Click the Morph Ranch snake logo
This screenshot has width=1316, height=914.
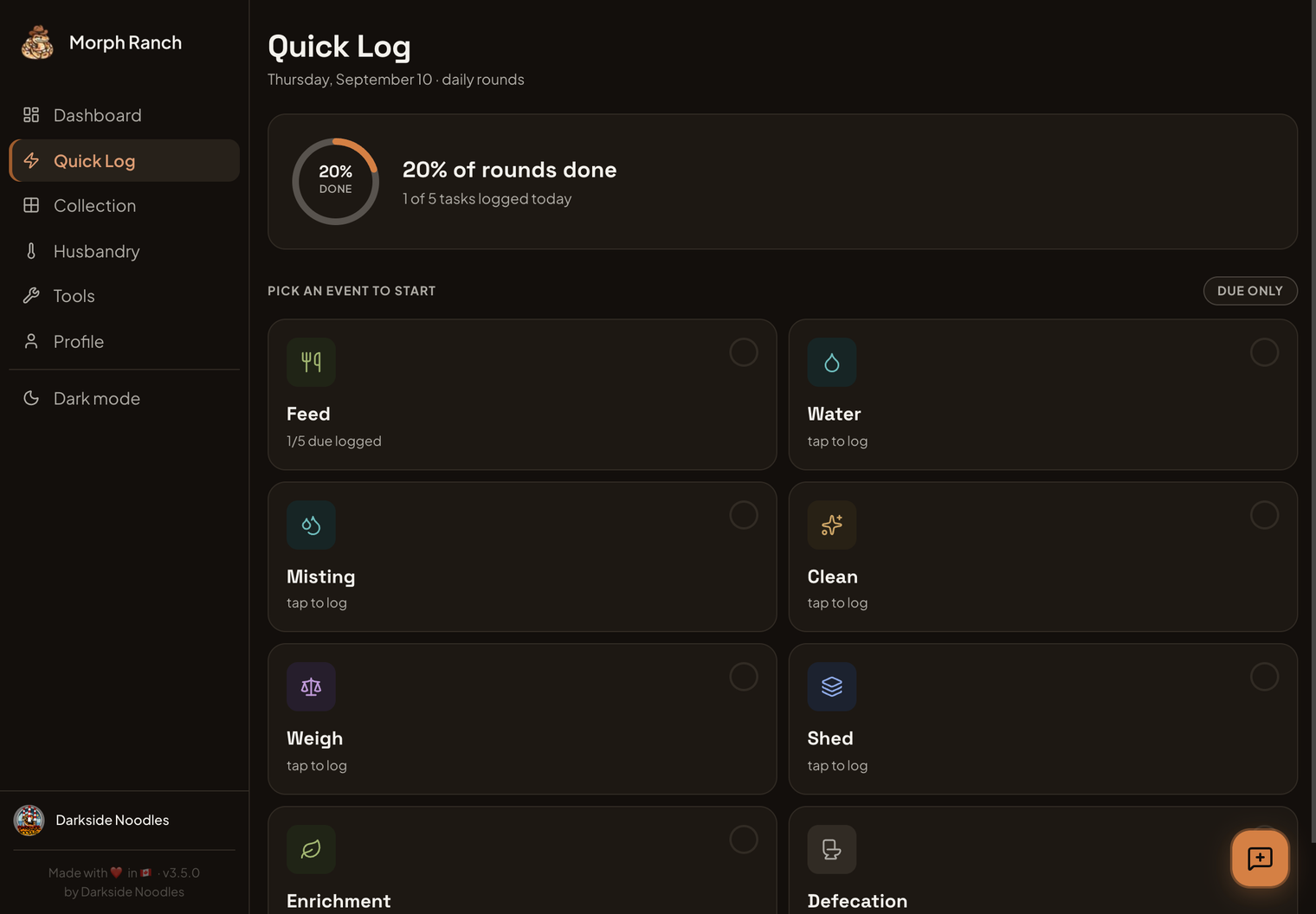[x=37, y=42]
